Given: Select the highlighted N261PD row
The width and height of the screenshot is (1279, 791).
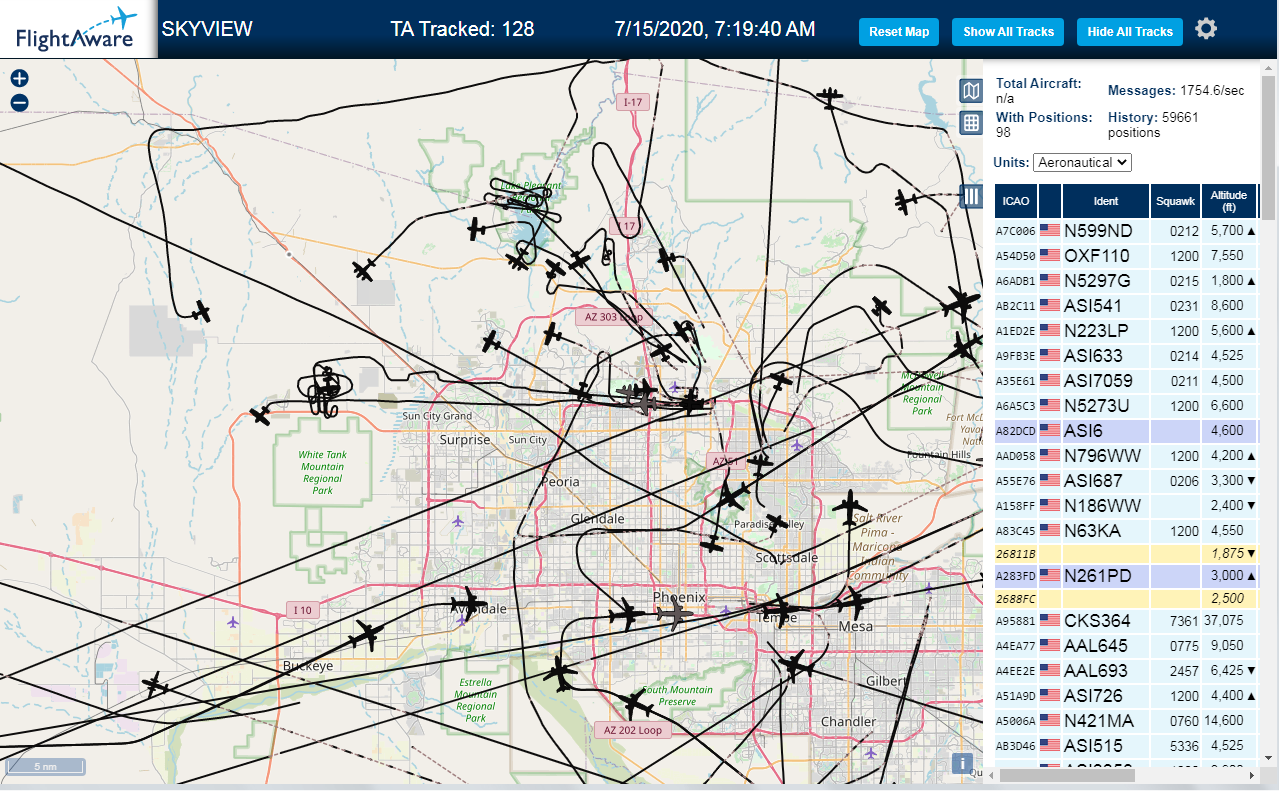Looking at the screenshot, I should pyautogui.click(x=1127, y=576).
